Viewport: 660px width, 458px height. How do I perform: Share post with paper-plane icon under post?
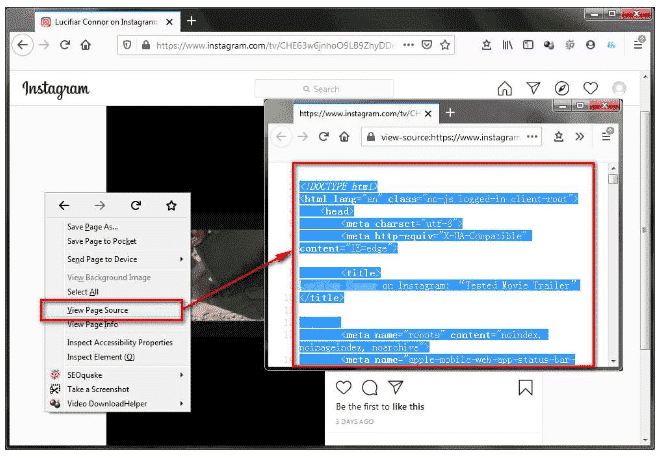click(x=396, y=387)
